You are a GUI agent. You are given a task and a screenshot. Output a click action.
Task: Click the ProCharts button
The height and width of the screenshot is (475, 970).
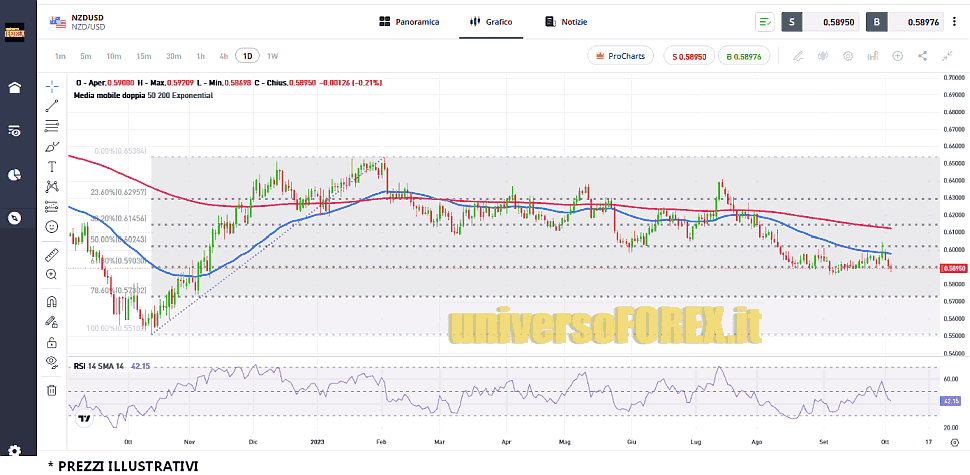pos(623,57)
